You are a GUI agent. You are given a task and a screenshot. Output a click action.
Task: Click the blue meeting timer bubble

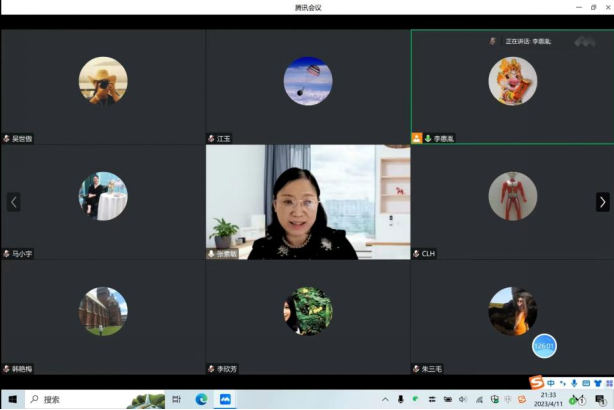tap(543, 346)
